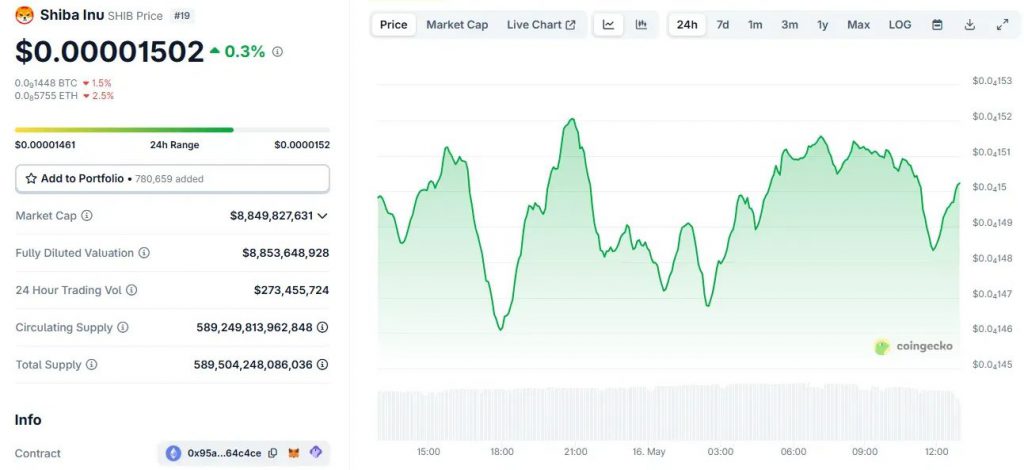Click the $8,849,827,631 market cap value
Screen dimensions: 1024x470
coord(272,215)
